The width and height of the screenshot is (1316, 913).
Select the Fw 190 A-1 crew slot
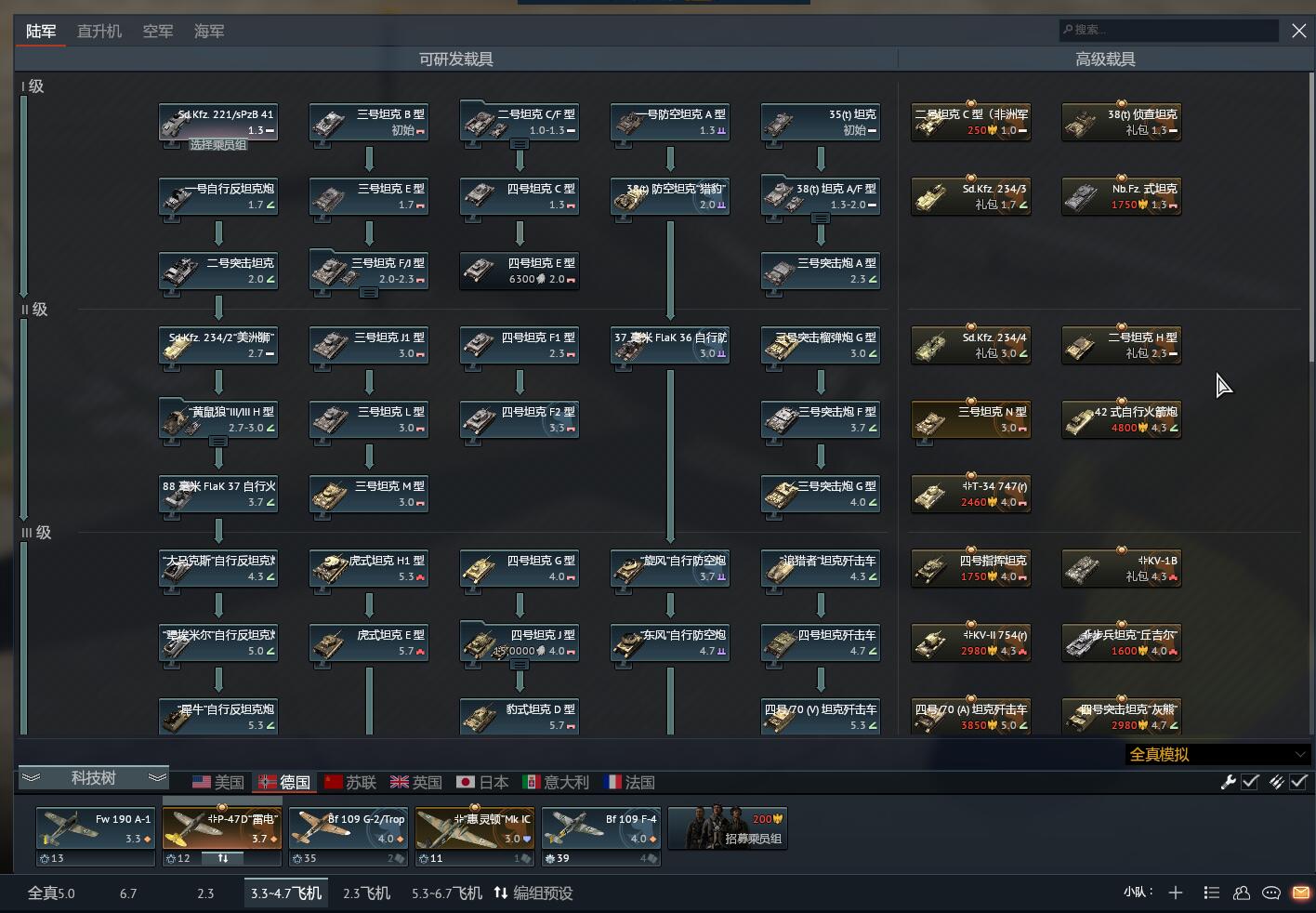point(96,836)
